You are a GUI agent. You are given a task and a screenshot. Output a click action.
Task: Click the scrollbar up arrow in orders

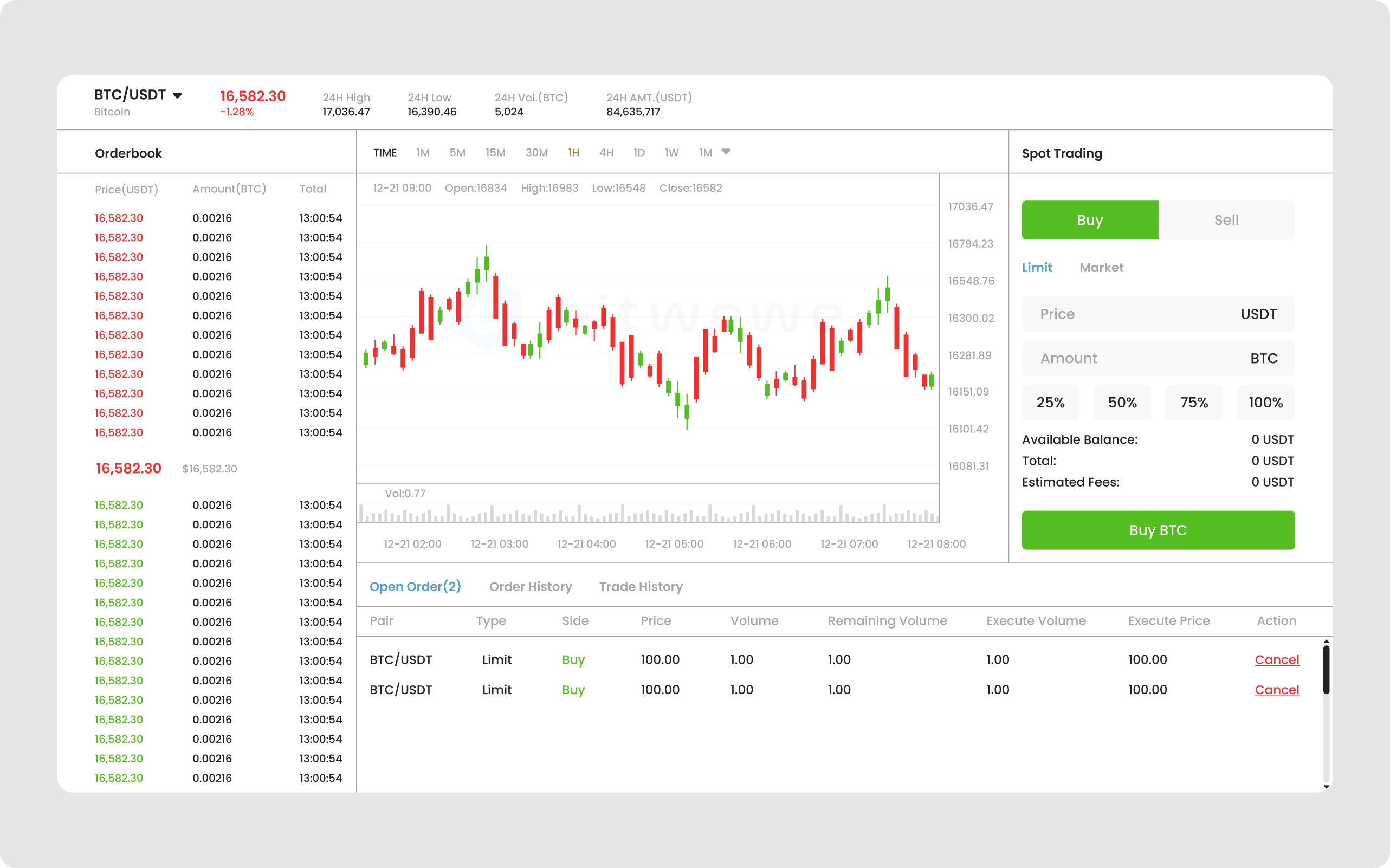1326,642
